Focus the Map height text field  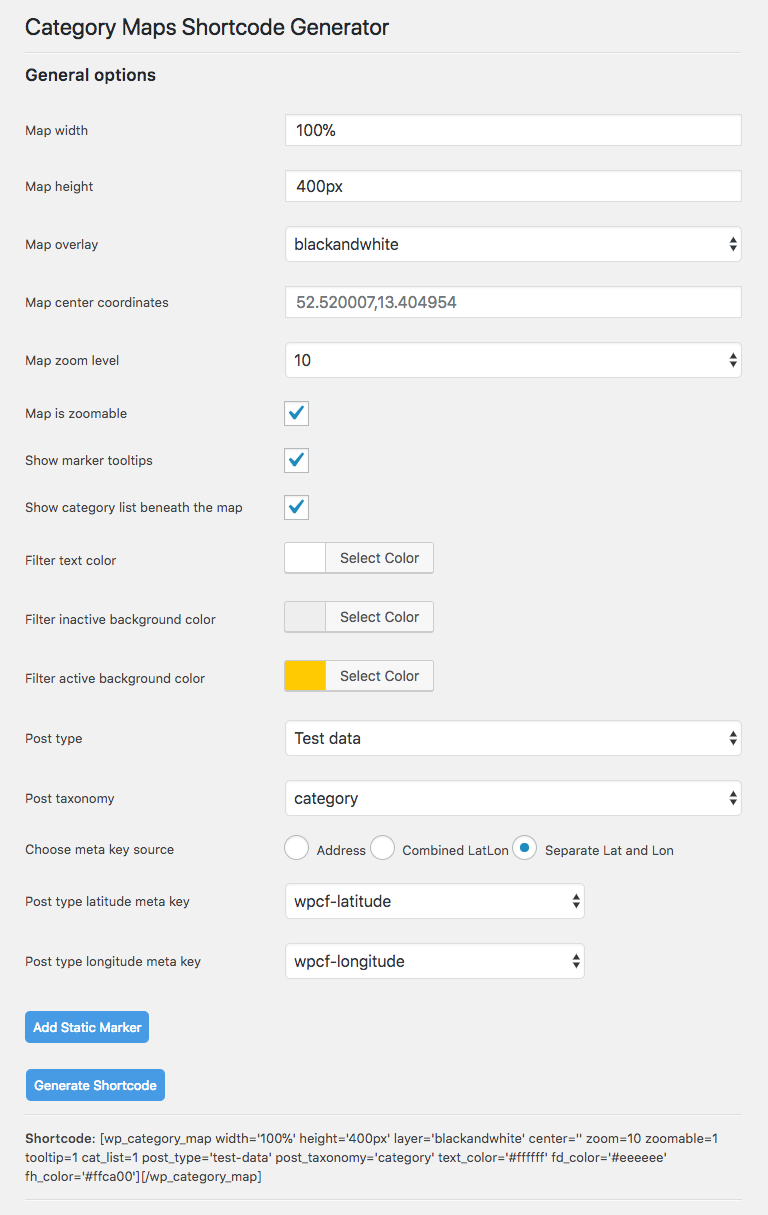click(x=513, y=187)
